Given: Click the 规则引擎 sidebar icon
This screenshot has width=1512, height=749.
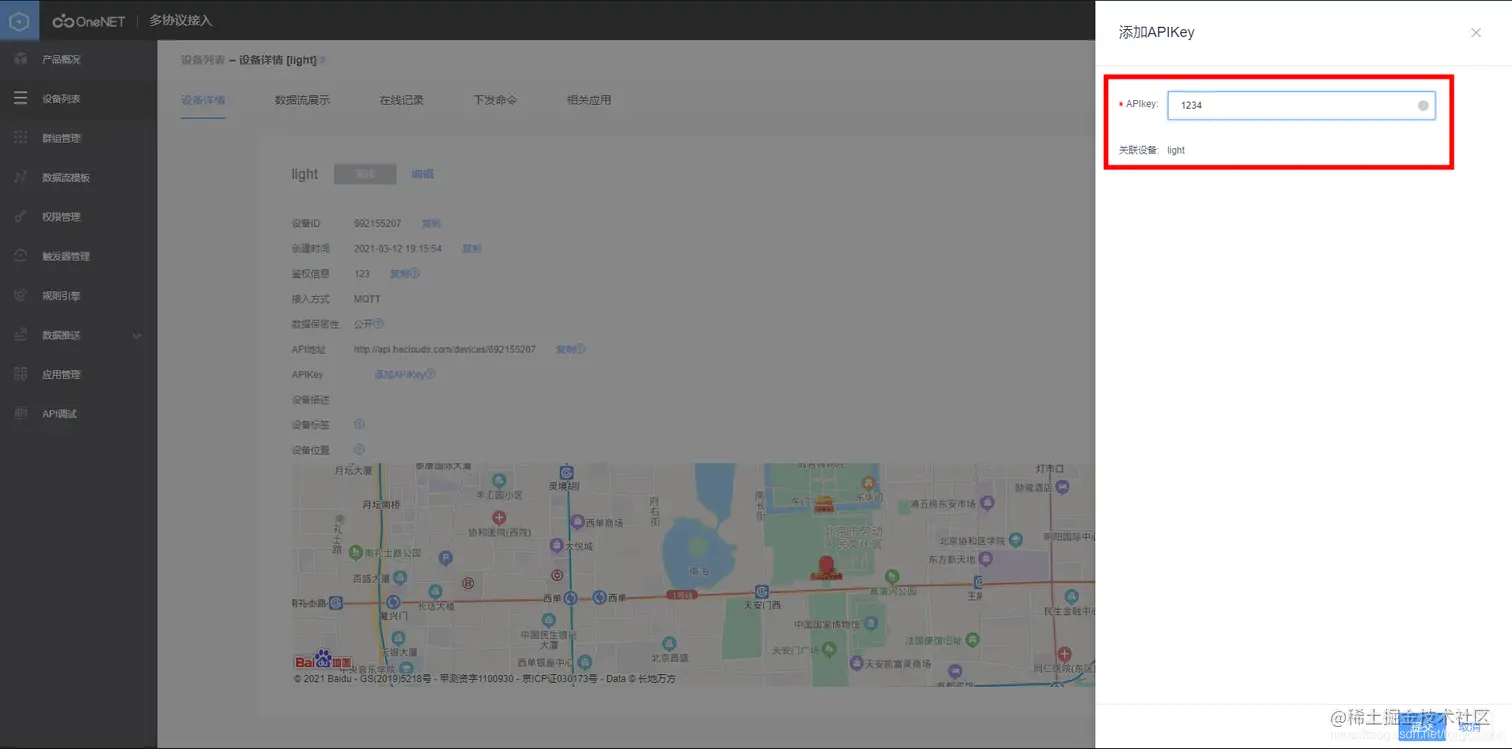Looking at the screenshot, I should click(20, 296).
